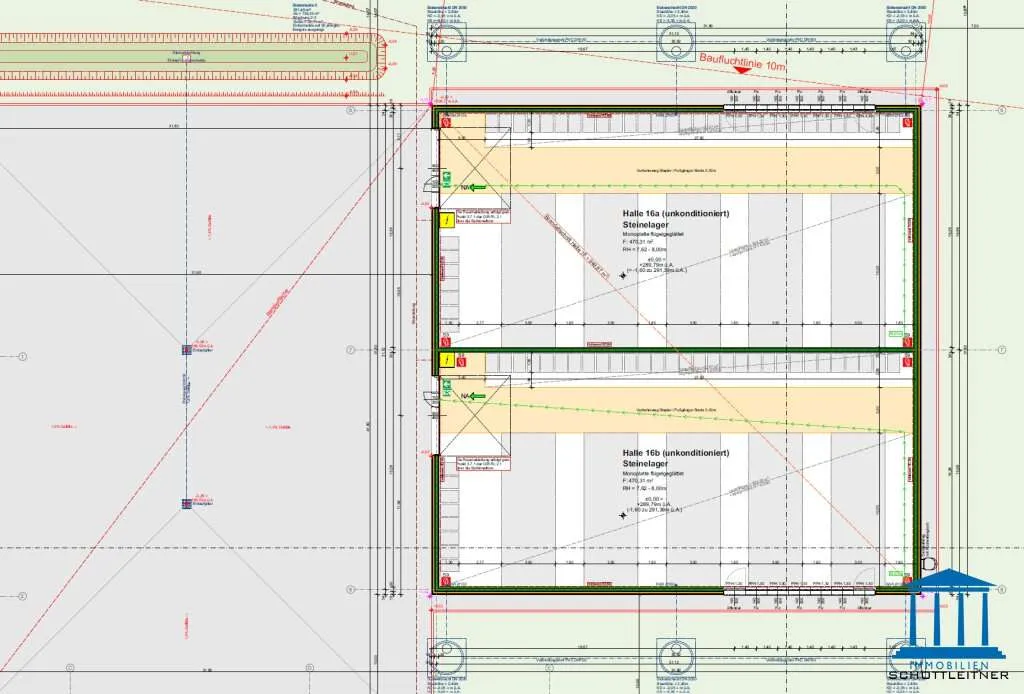
Task: Select fire extinguisher symbol in Halle 16a's lower-right corner
Action: point(907,341)
